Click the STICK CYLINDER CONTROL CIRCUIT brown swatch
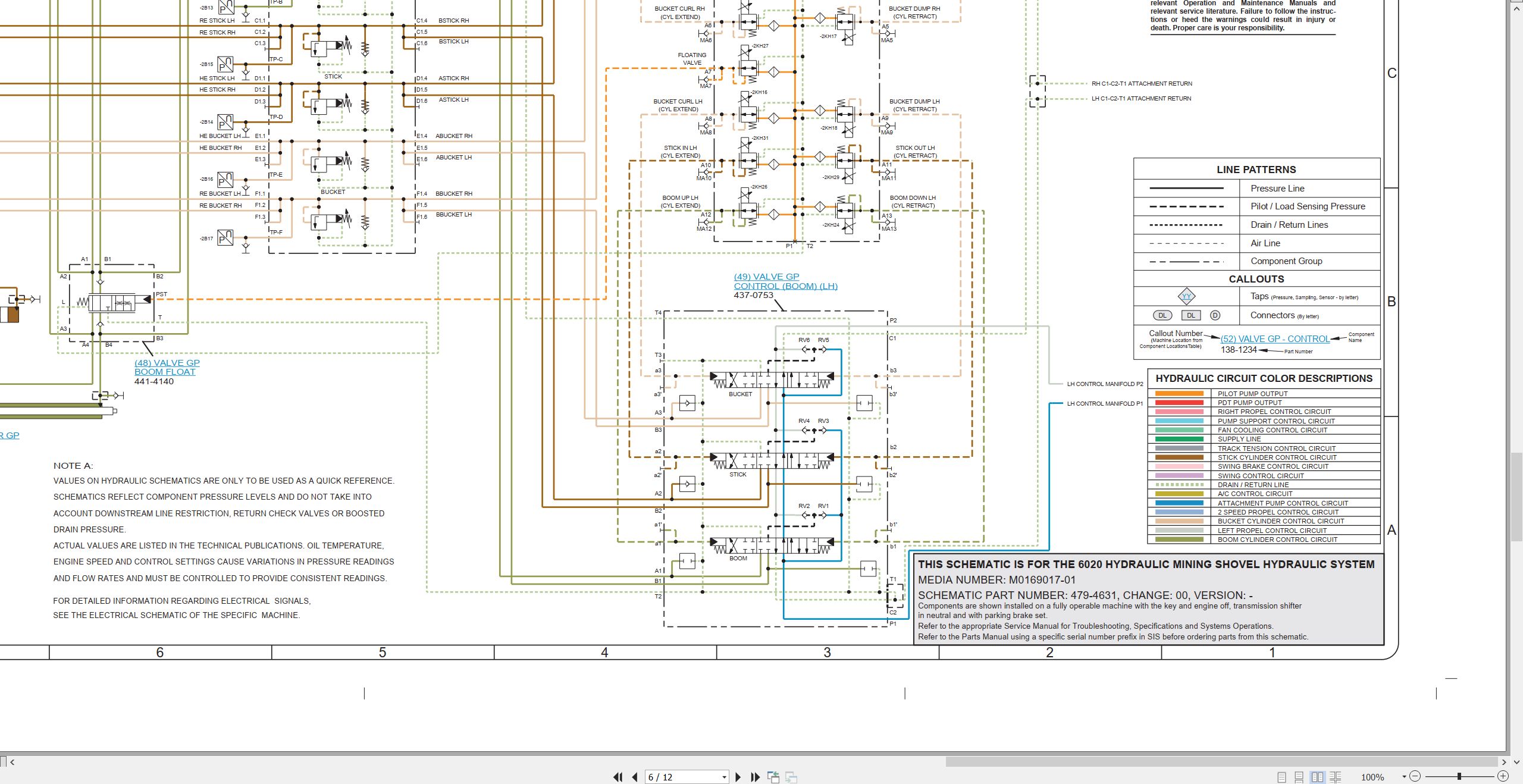 pyautogui.click(x=1179, y=457)
